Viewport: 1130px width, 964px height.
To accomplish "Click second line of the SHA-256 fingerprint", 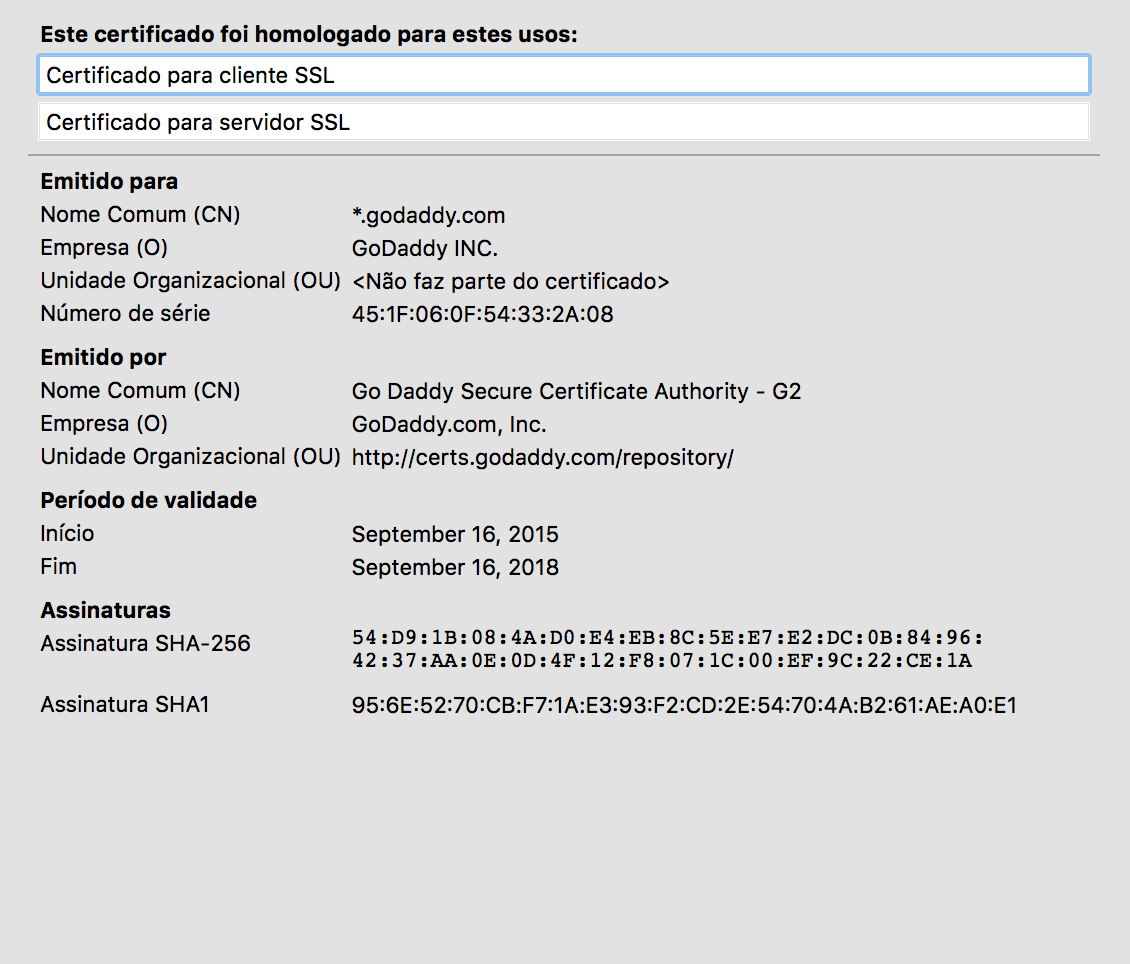I will pyautogui.click(x=662, y=660).
